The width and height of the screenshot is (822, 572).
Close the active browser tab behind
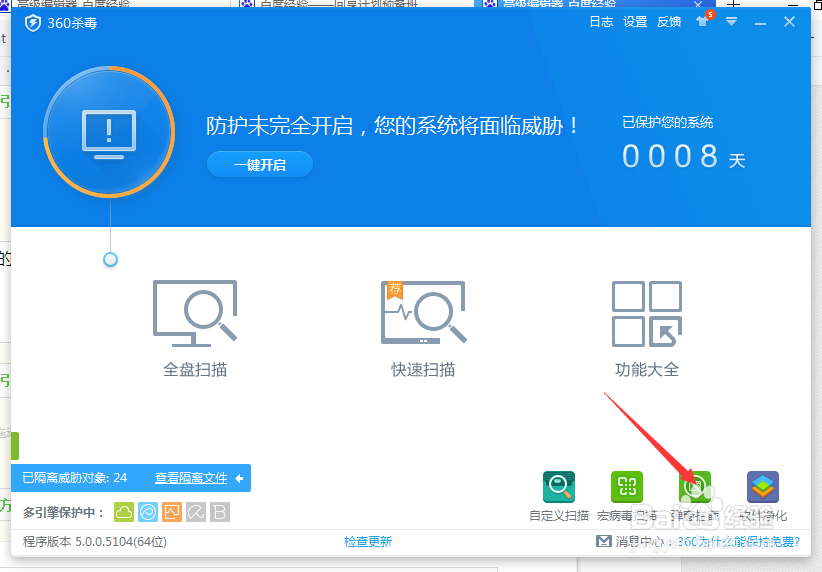point(698,4)
